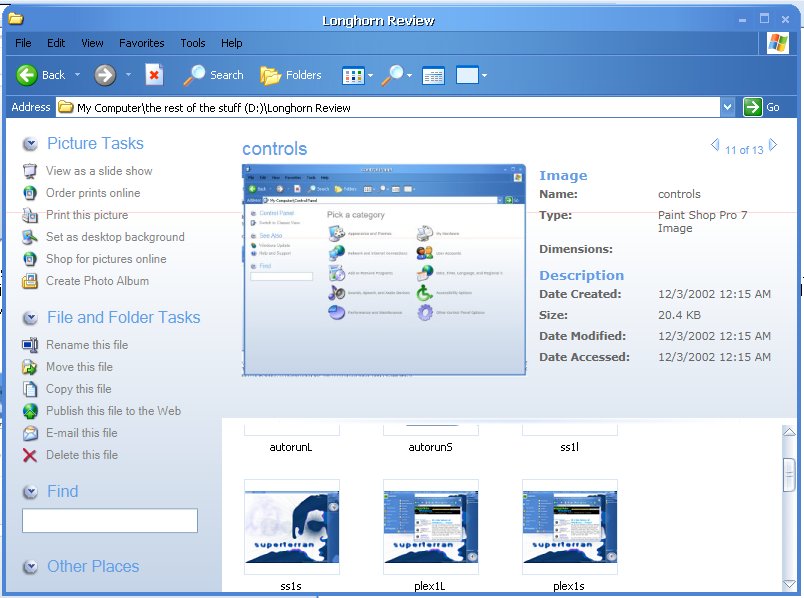Open the address bar dropdown arrow

pyautogui.click(x=727, y=107)
